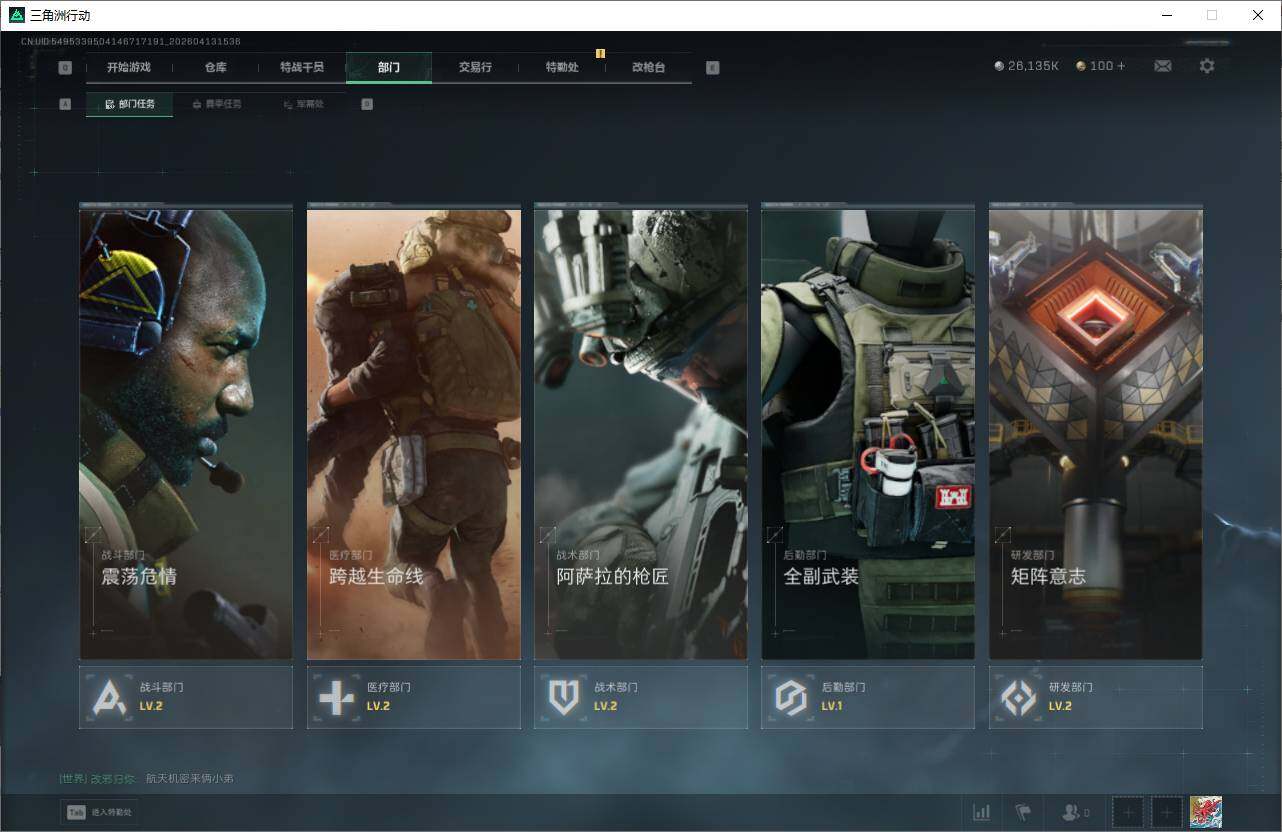Open the 阿萨拉的枪匠 mission card
Screen dimensions: 1282x832
click(640, 433)
